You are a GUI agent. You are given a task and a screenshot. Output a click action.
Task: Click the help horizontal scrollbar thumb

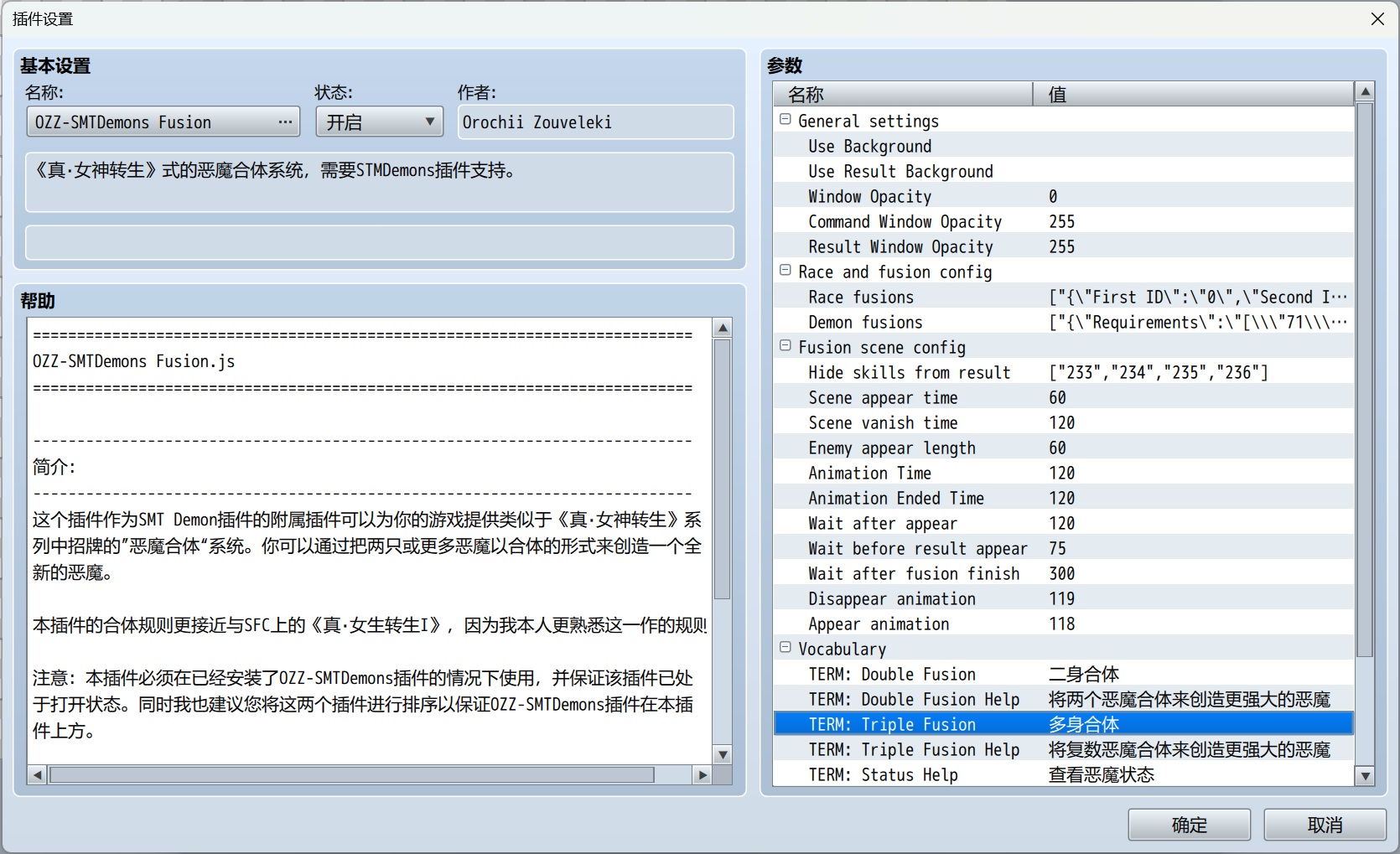pos(352,775)
